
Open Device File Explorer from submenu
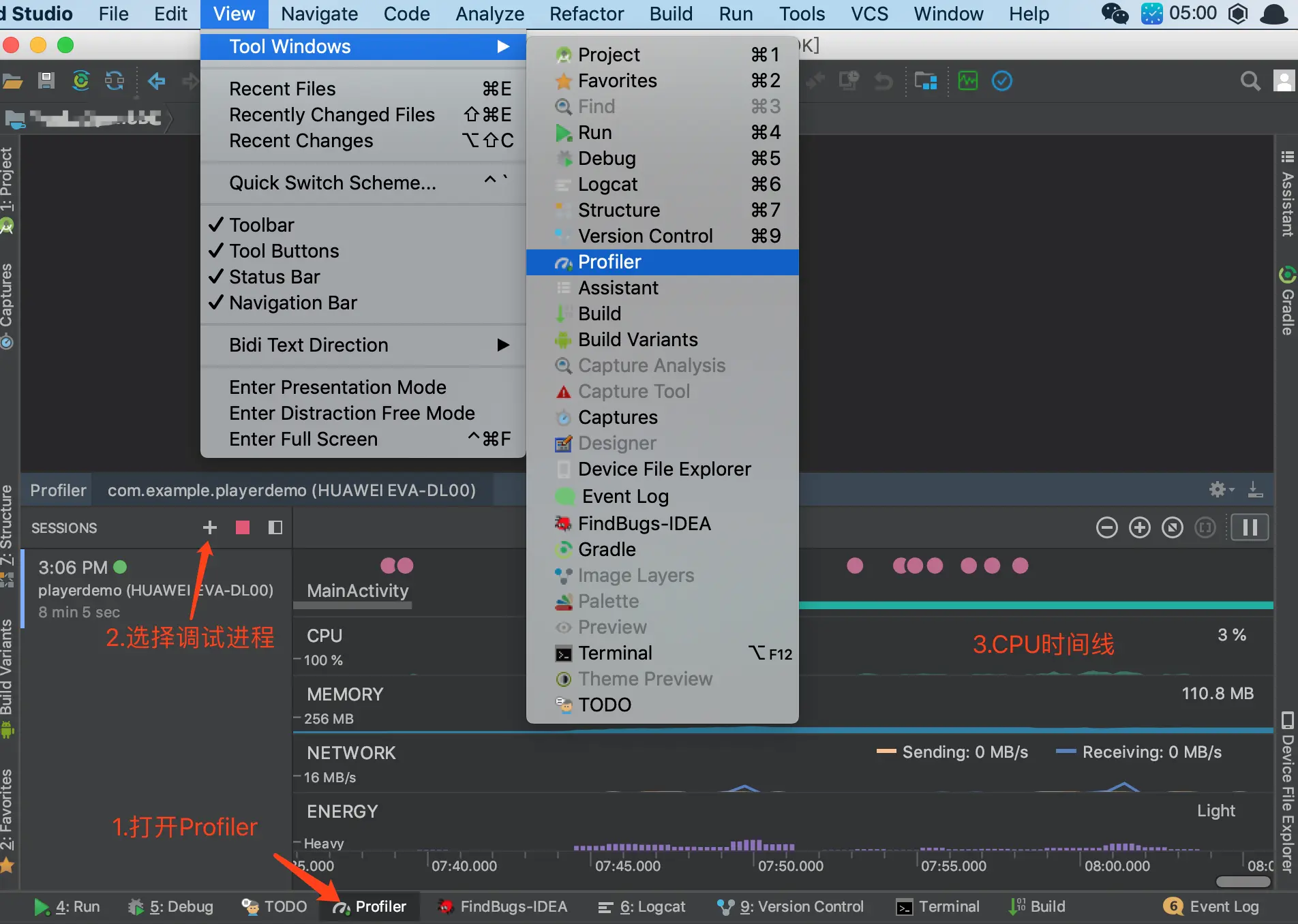[x=663, y=469]
